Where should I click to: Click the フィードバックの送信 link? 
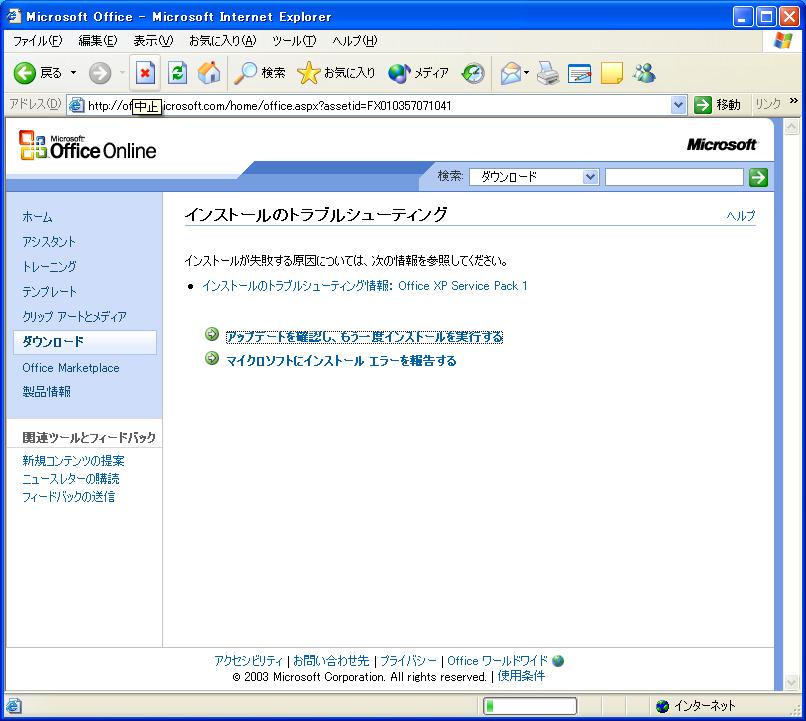coord(68,497)
